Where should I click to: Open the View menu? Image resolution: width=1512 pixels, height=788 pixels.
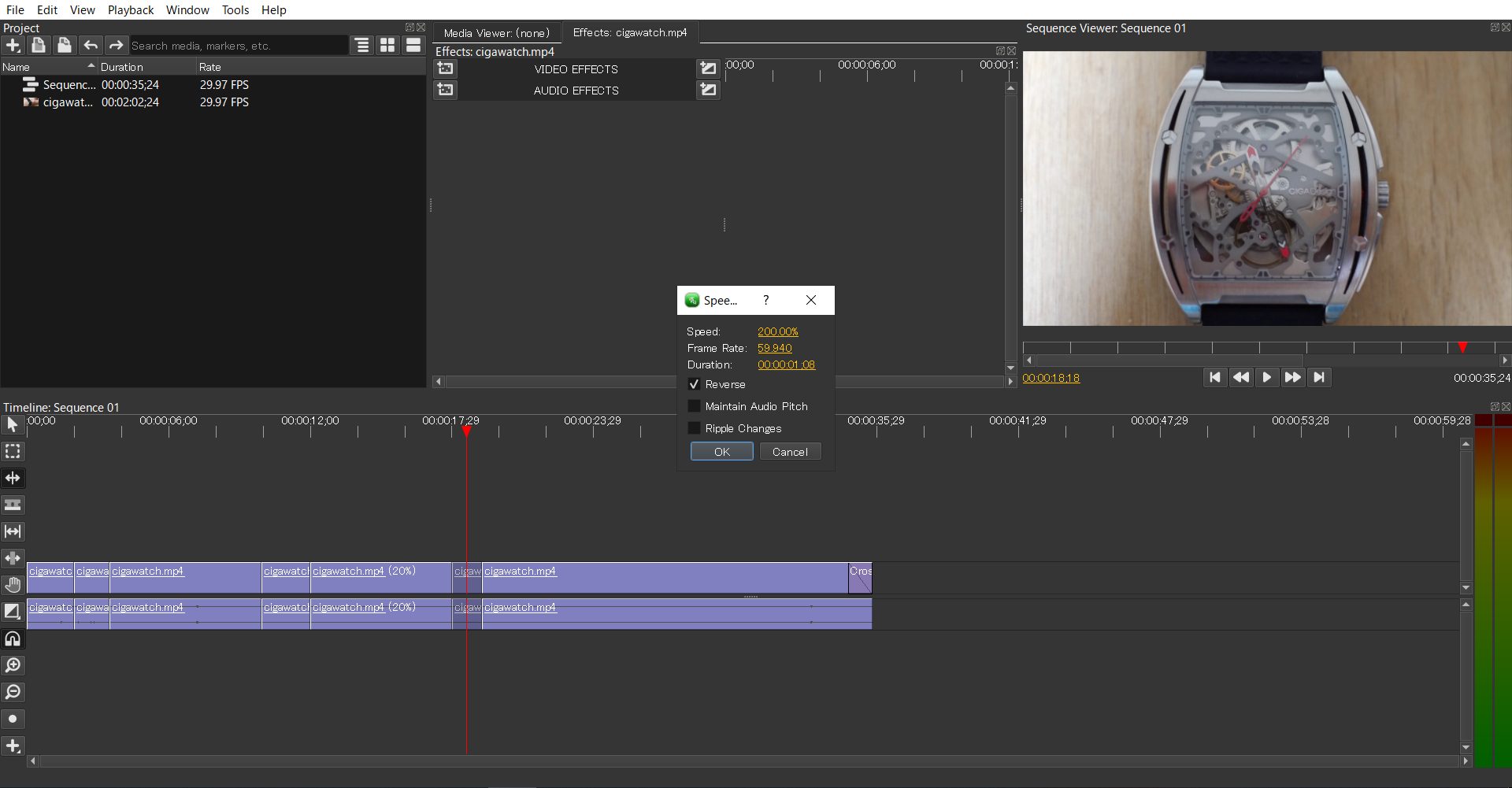(82, 9)
